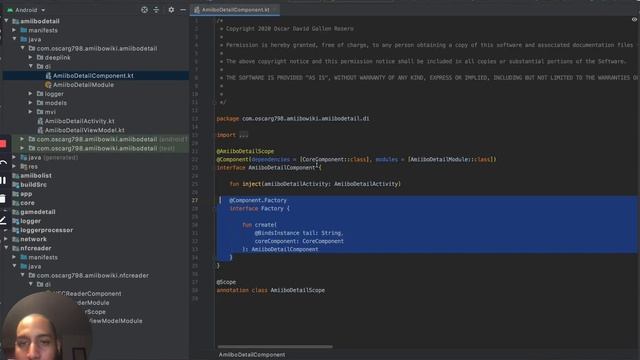Click AmiiboDetailComponent breadcrumb at editor bottom
Image resolution: width=640 pixels, height=360 pixels.
(x=252, y=354)
